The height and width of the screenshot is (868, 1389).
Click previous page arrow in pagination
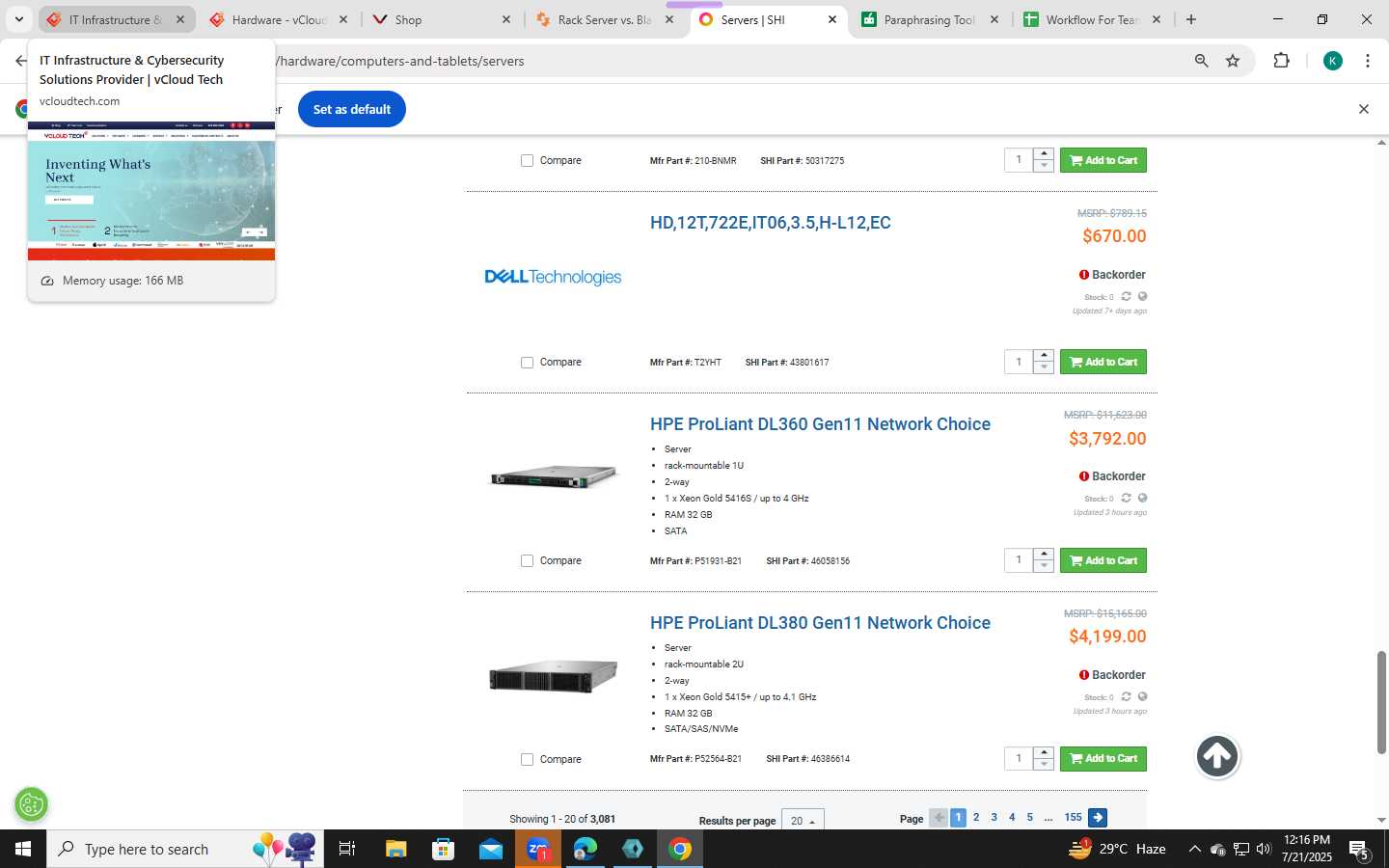939,818
